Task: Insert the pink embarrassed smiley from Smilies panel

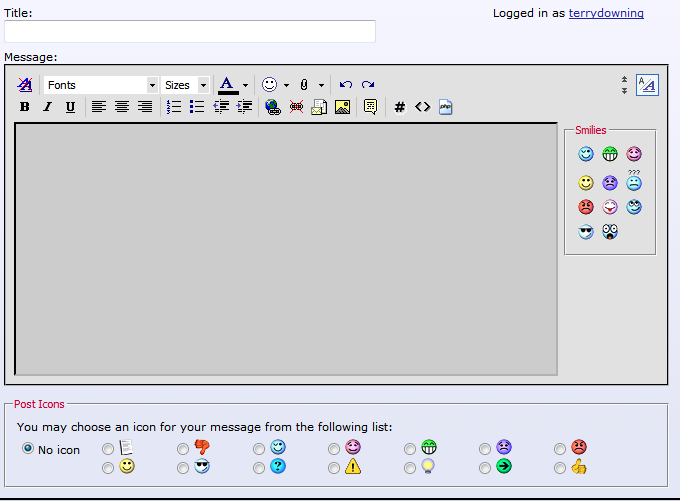Action: (x=634, y=154)
